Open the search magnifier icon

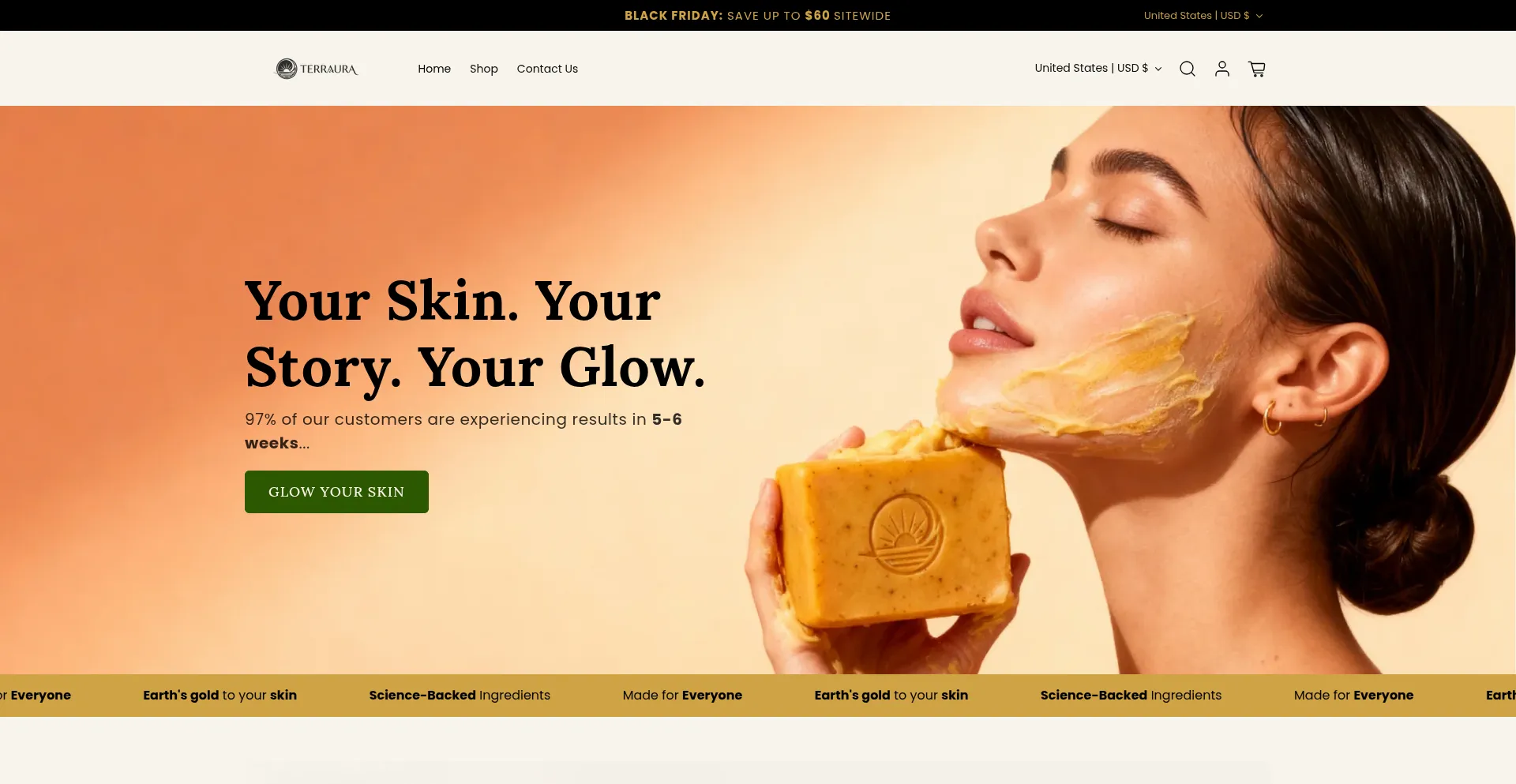(x=1187, y=69)
